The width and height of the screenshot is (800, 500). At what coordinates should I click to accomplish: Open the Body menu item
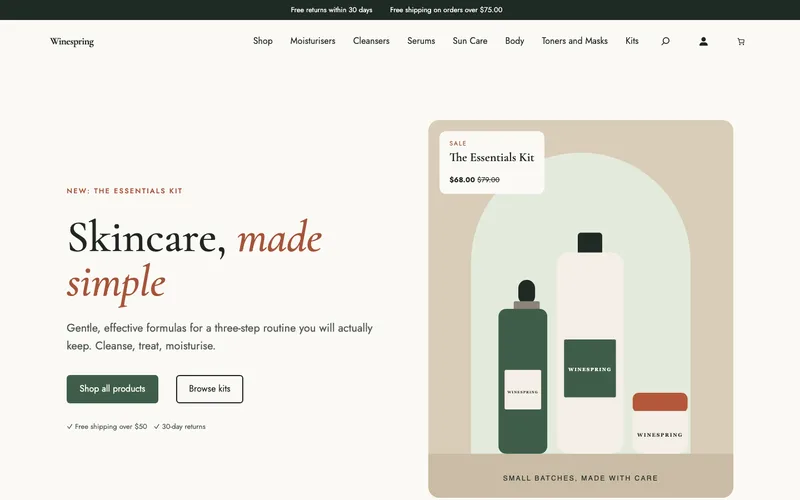(514, 41)
